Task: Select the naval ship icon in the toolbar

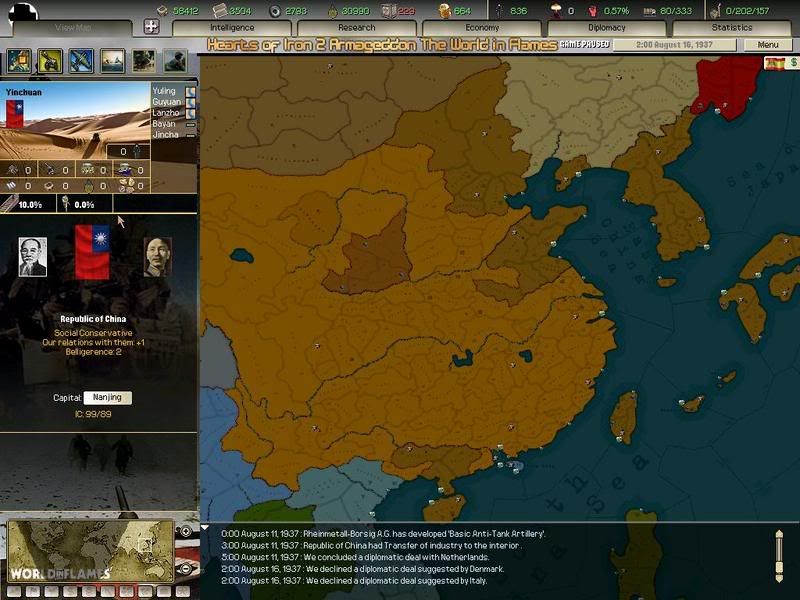Action: (x=112, y=61)
